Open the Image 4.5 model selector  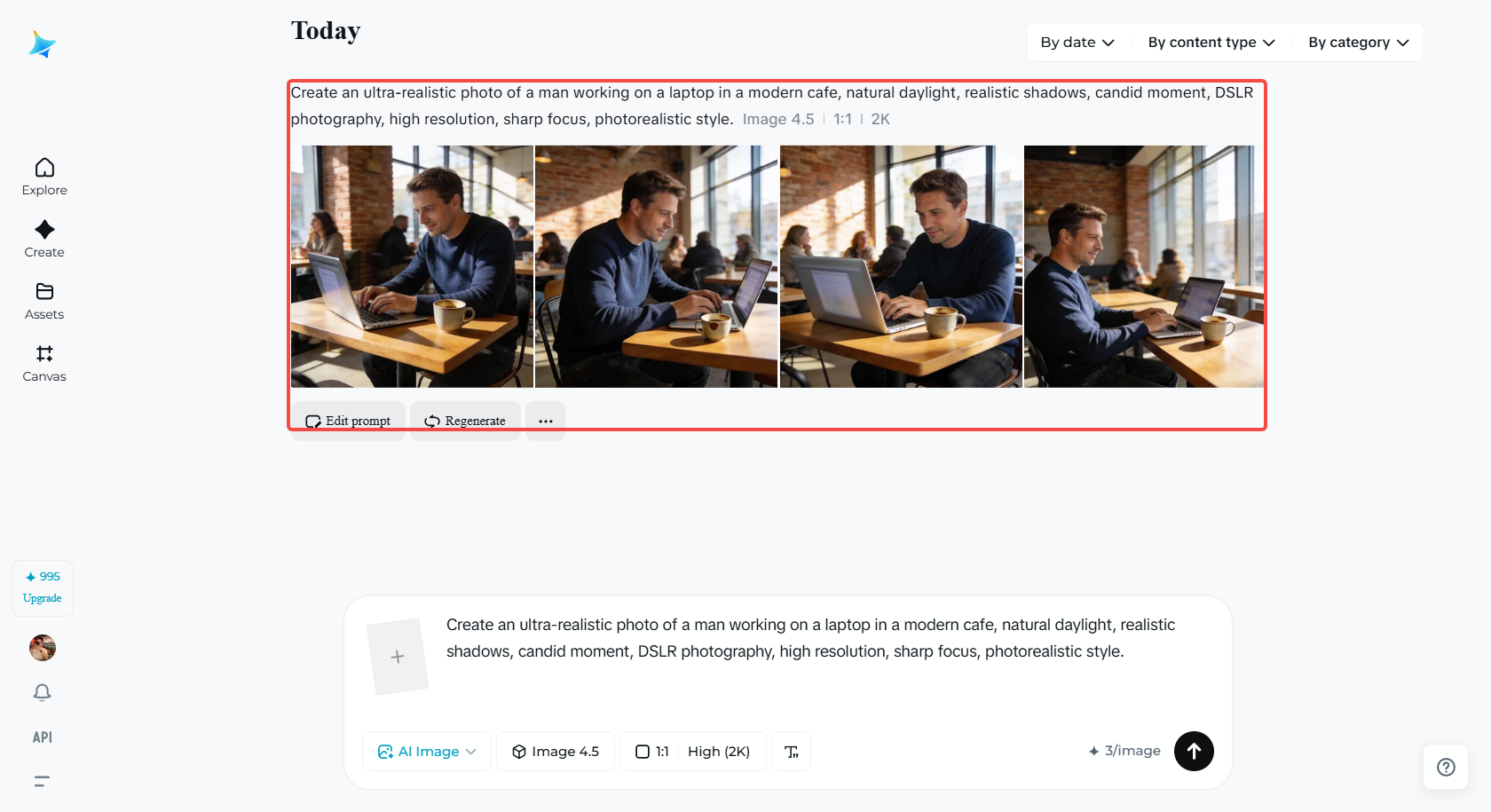pyautogui.click(x=556, y=752)
